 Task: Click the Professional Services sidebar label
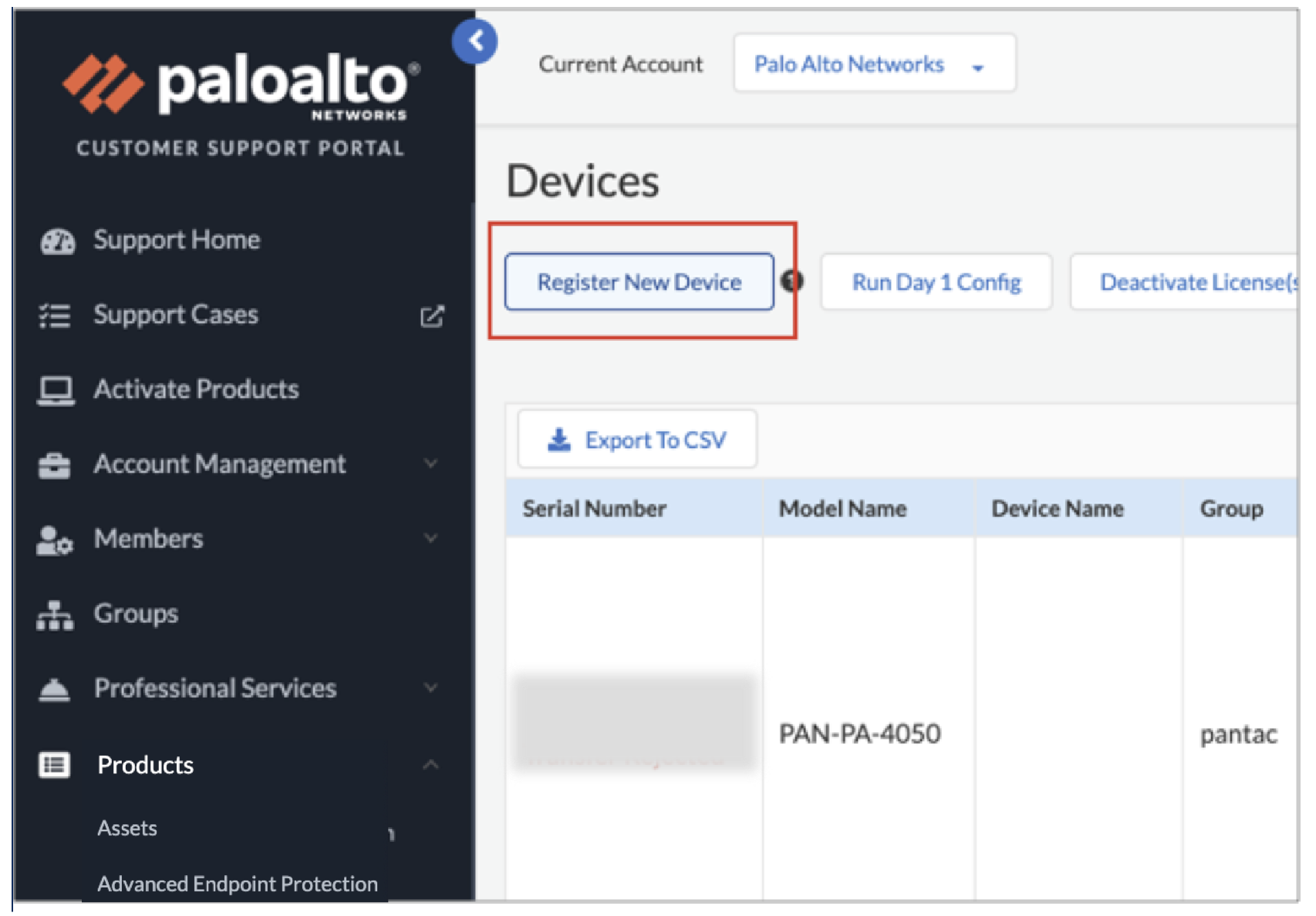215,688
